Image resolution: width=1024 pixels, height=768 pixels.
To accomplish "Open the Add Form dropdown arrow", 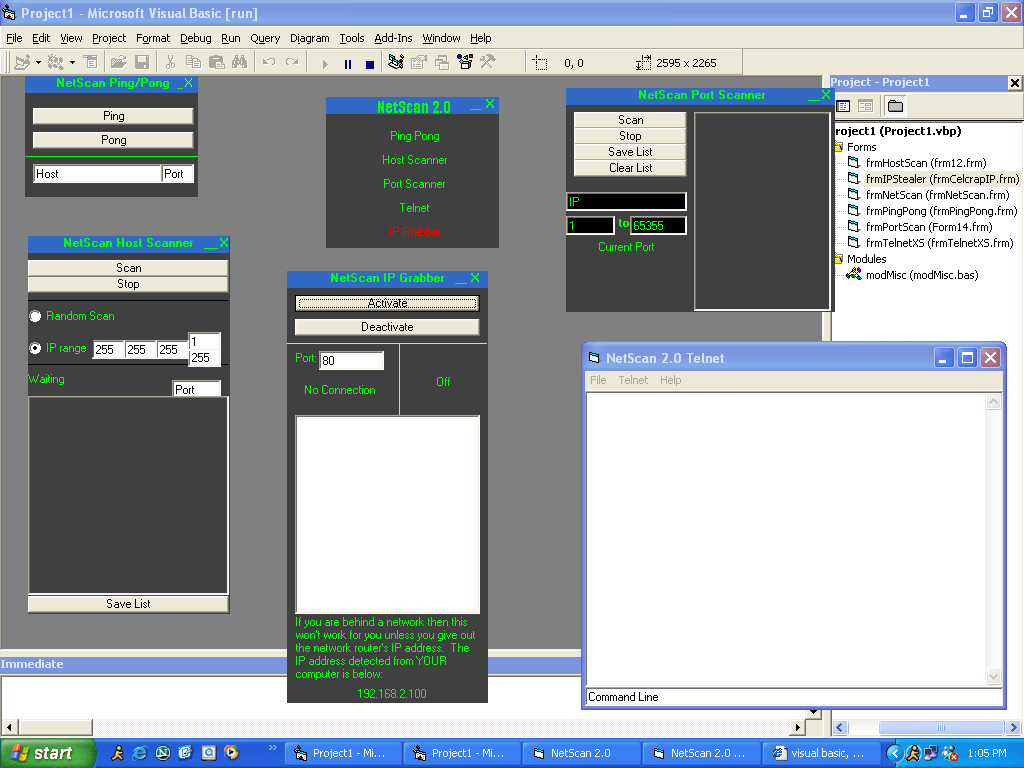I will point(72,63).
